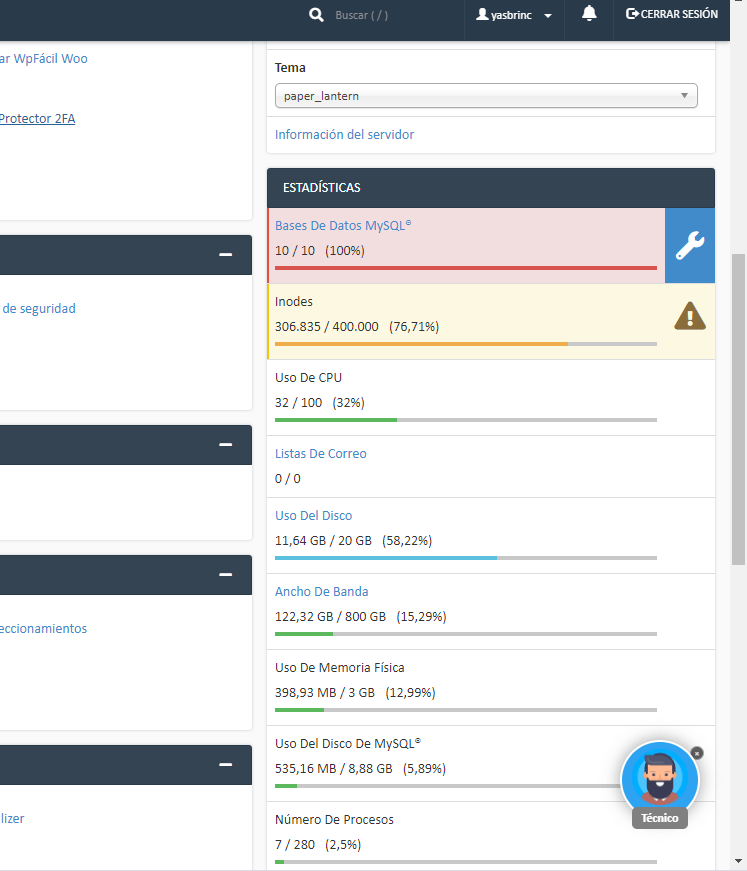Select the '11,64 GB / 20 GB' disk value

323,540
